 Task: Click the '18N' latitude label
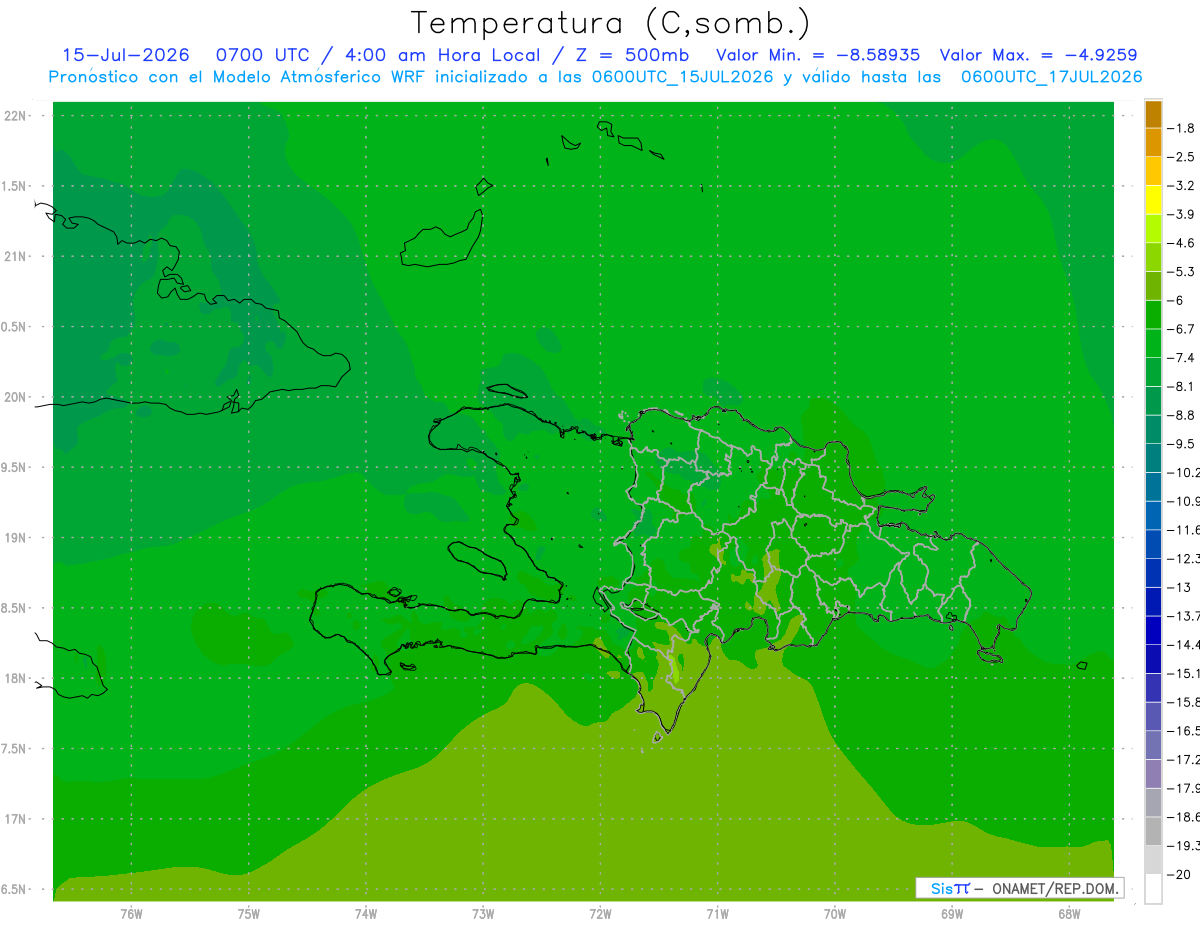click(15, 679)
